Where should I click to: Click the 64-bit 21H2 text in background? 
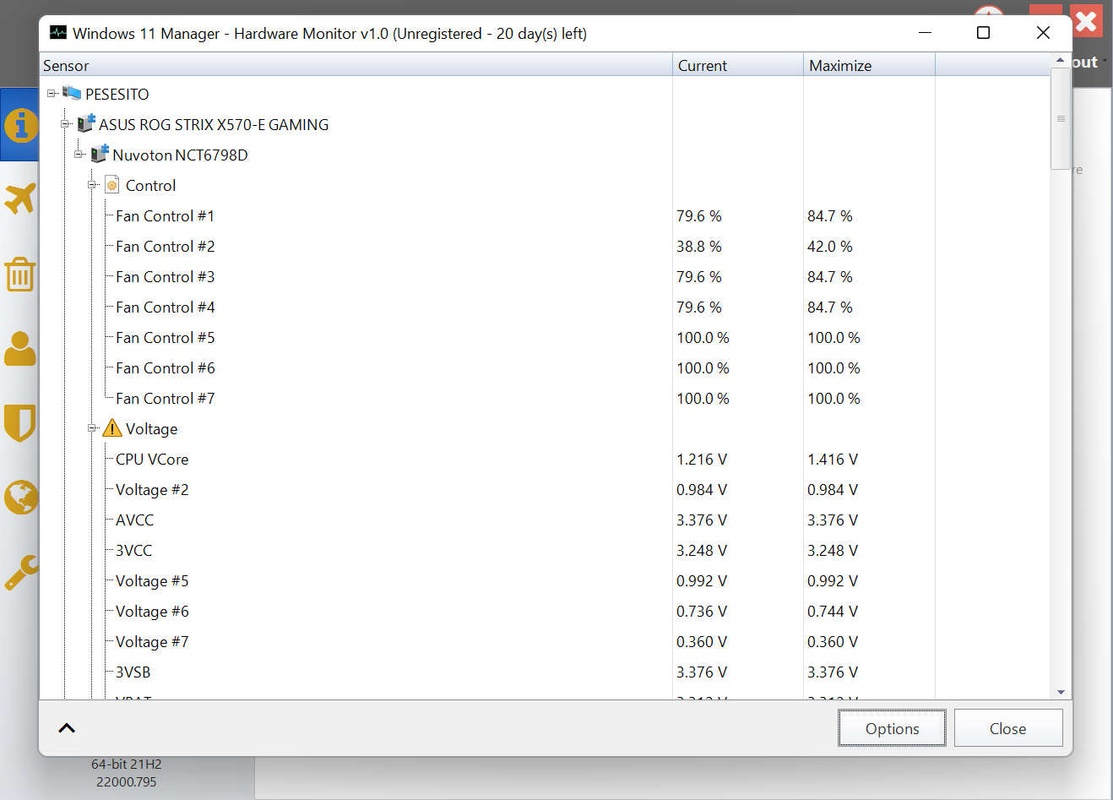click(x=126, y=764)
